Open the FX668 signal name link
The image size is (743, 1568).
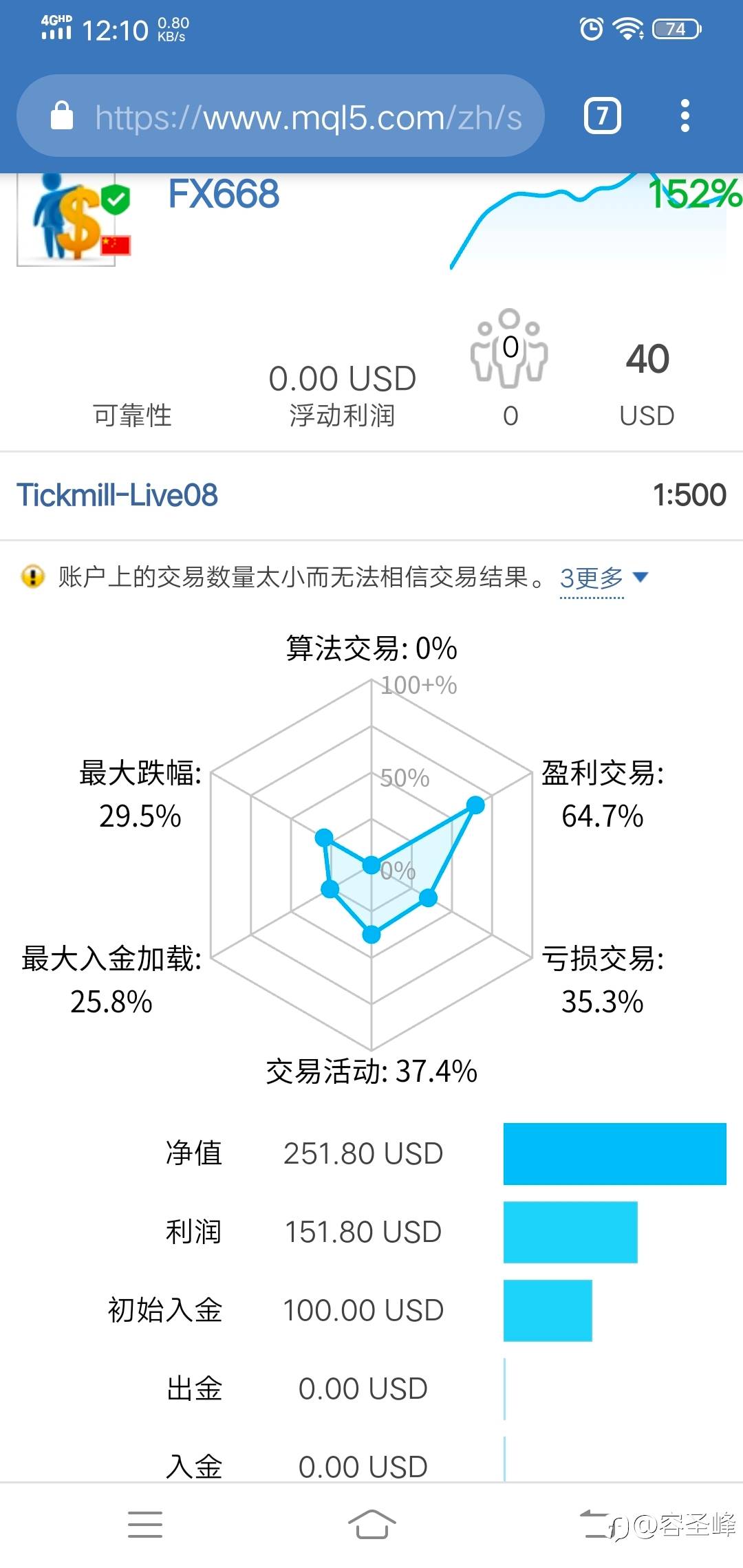pyautogui.click(x=224, y=194)
